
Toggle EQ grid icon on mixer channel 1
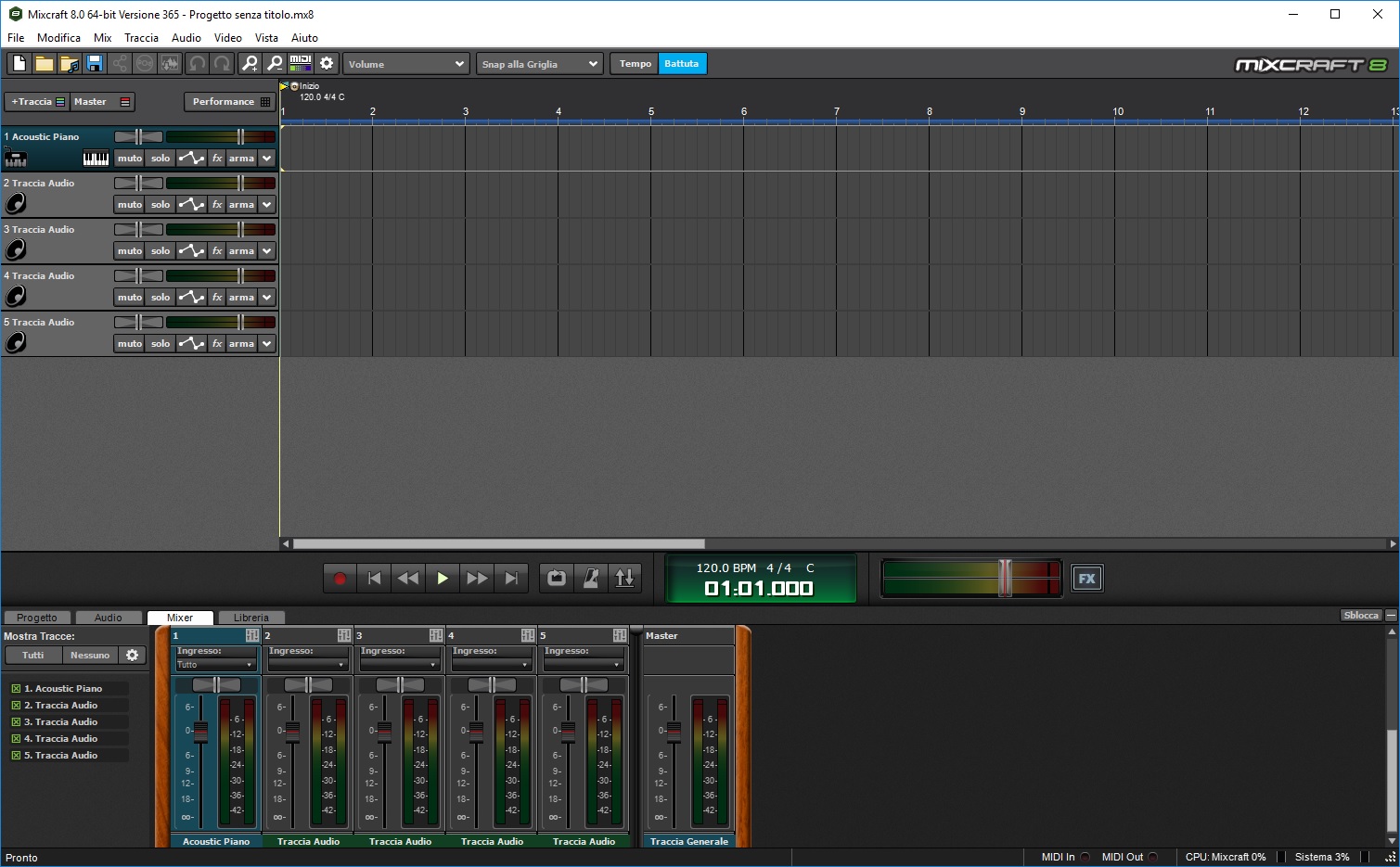point(251,635)
